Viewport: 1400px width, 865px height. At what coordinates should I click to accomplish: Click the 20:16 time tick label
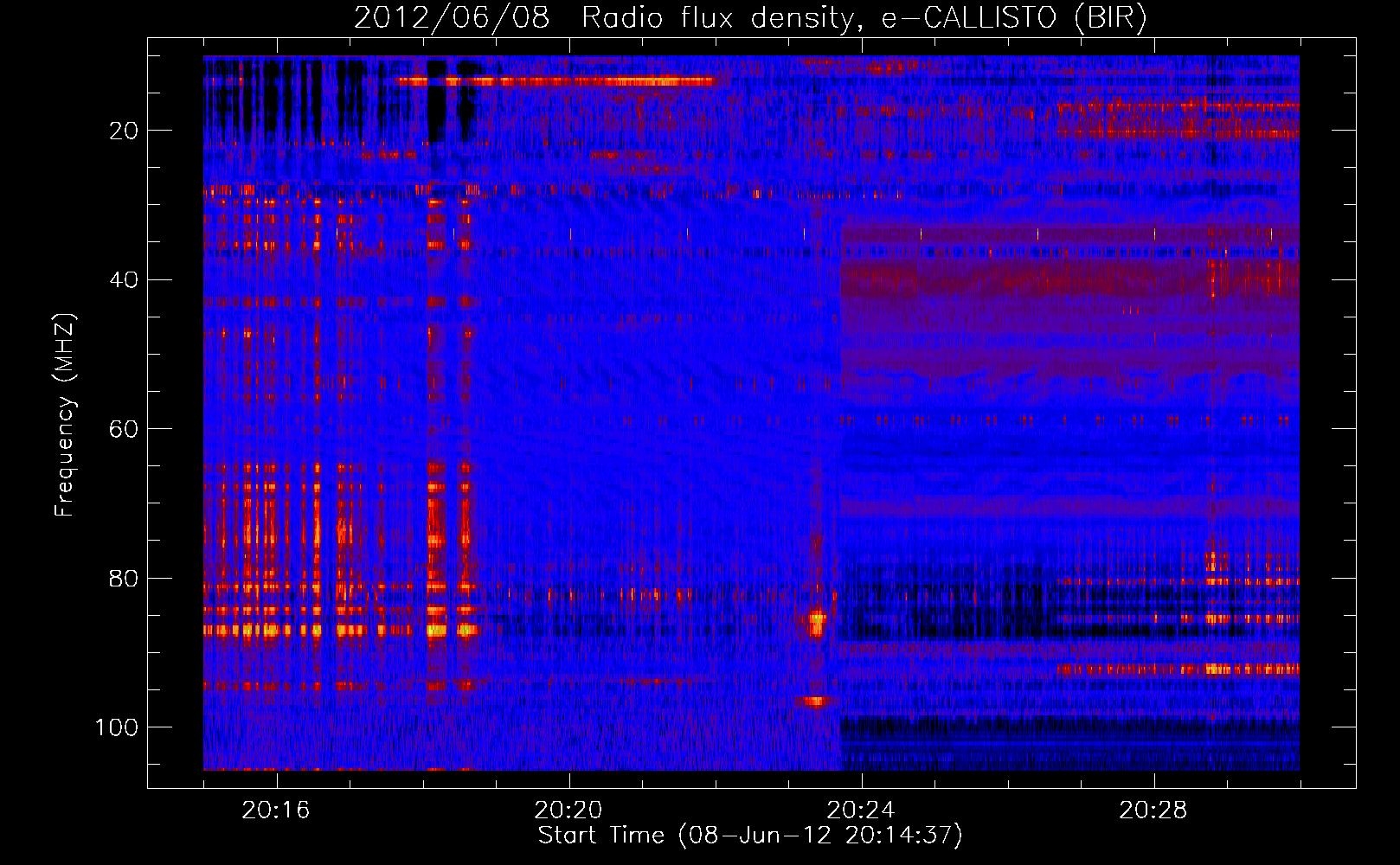point(276,811)
